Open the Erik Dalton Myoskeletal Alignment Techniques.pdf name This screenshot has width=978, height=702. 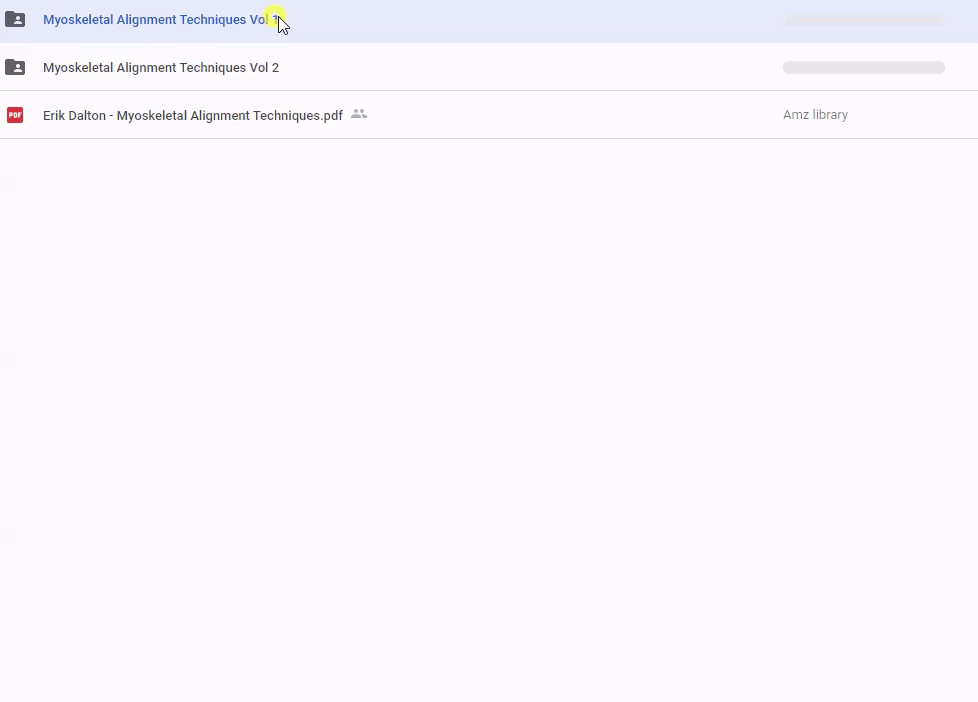[192, 116]
